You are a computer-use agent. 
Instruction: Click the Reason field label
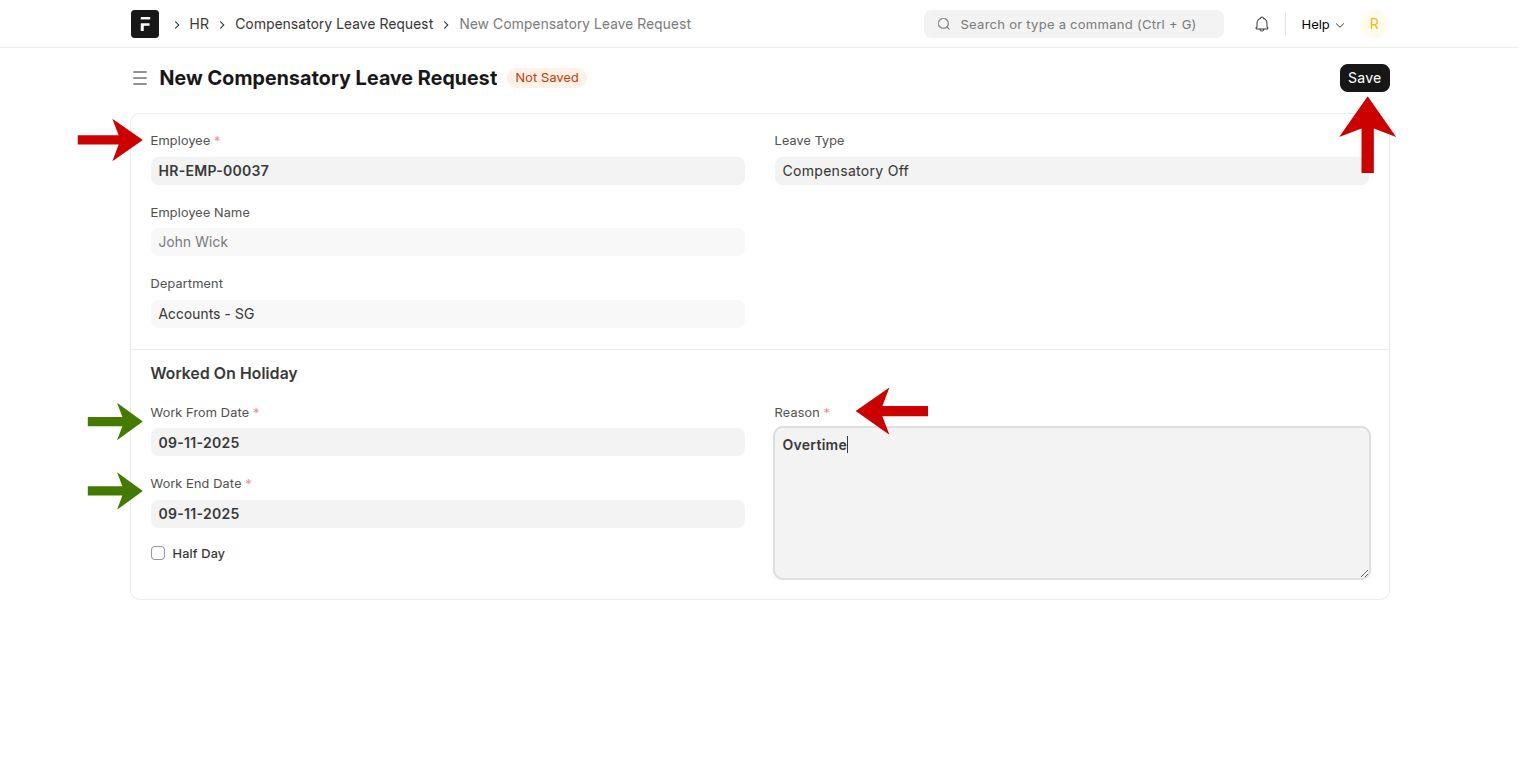coord(797,412)
